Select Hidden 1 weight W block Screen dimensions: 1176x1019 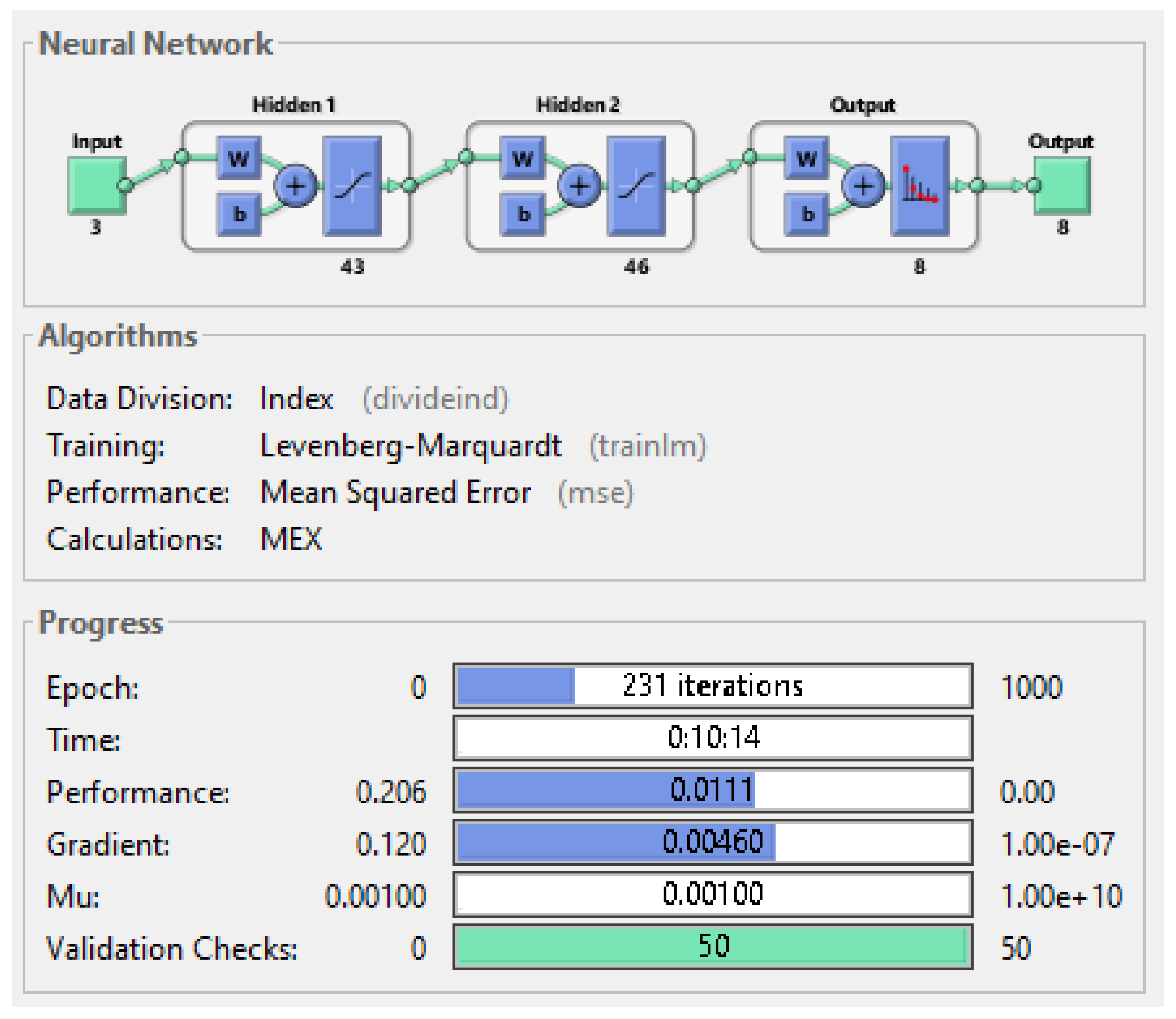click(239, 158)
